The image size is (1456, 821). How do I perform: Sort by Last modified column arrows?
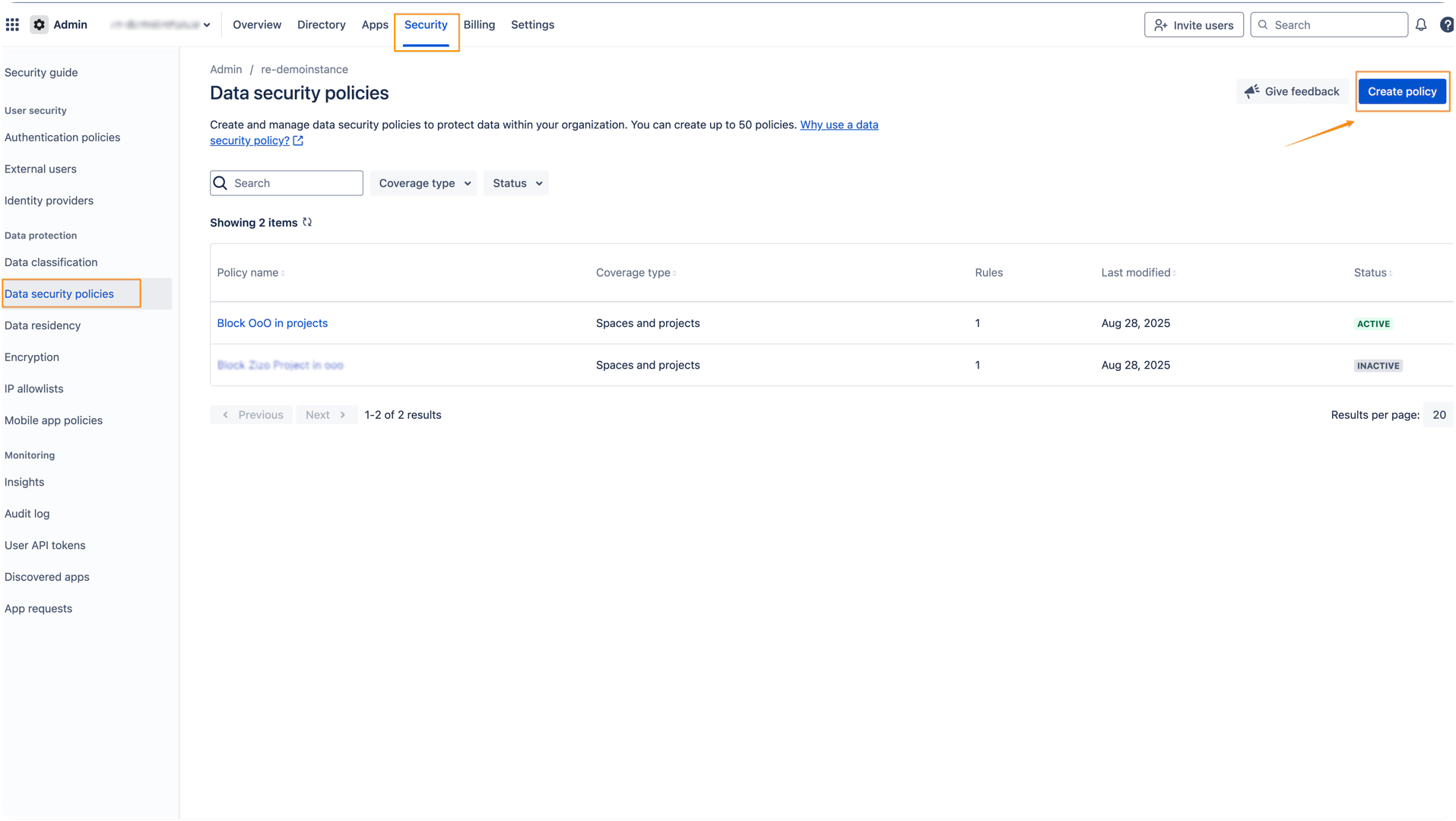pos(1175,274)
